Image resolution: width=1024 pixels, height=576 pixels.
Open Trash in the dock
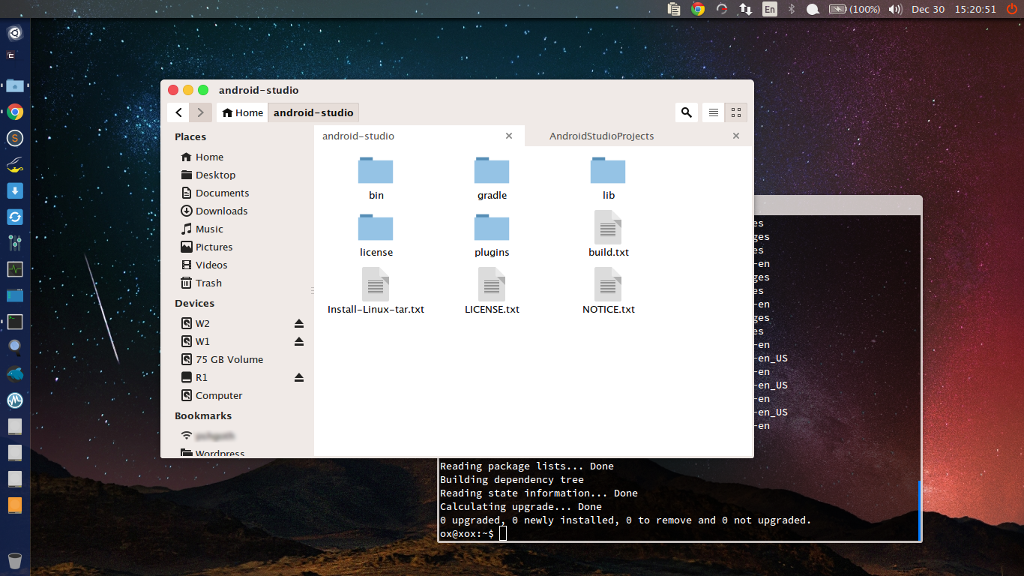(14, 560)
